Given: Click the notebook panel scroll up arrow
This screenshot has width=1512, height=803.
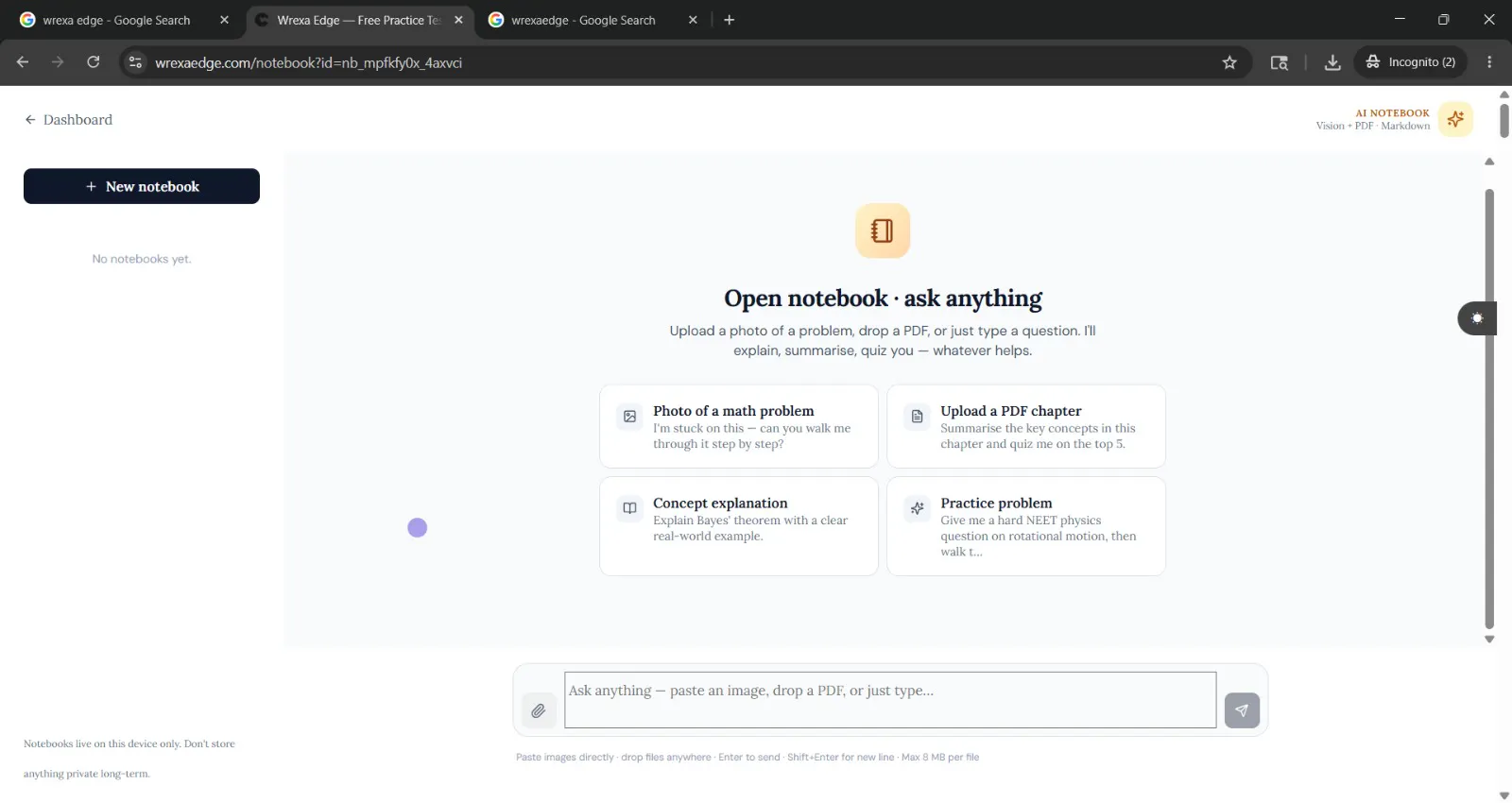Looking at the screenshot, I should click(x=1489, y=162).
